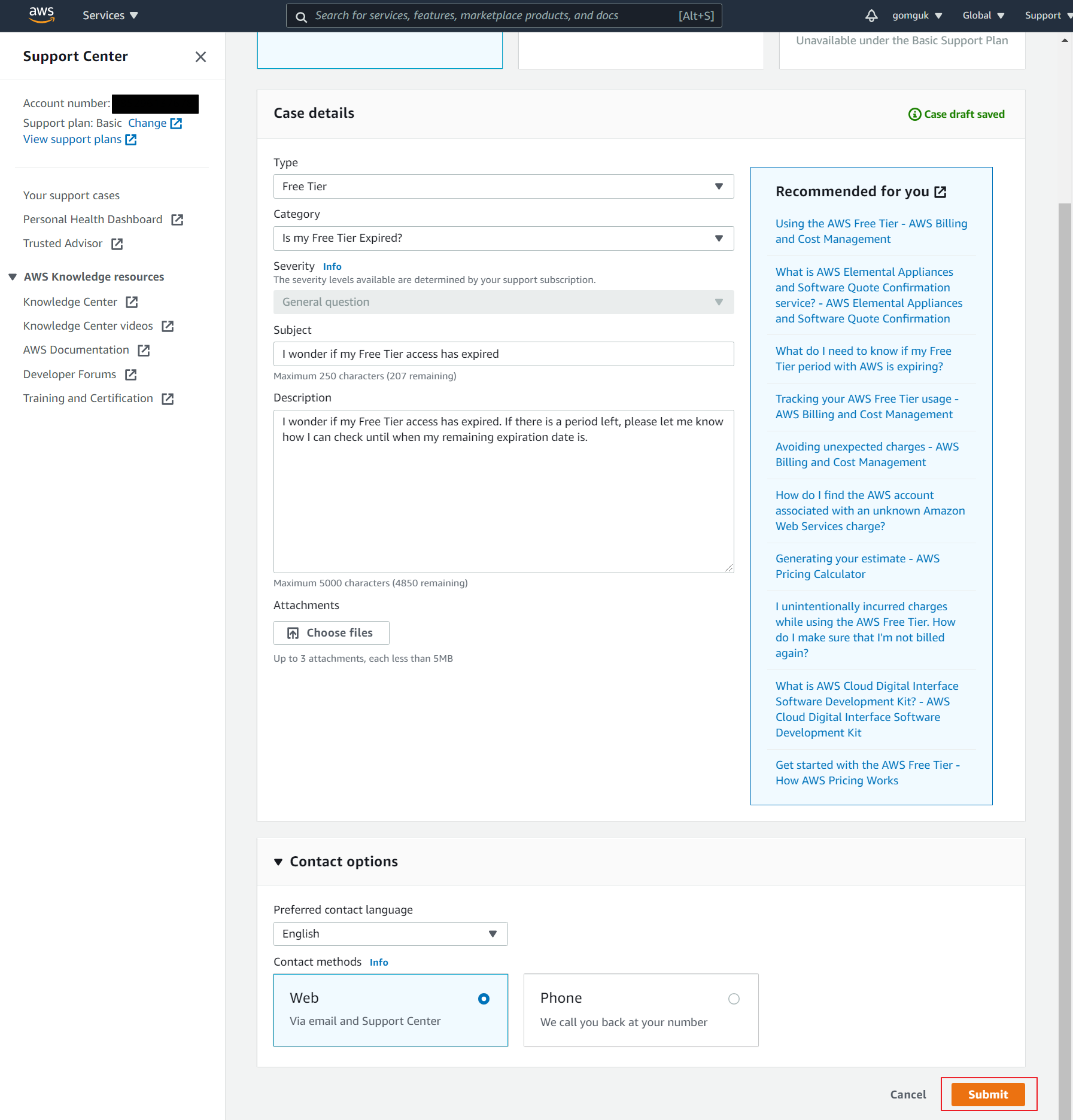Screen dimensions: 1073x1120
Task: Open Developer Forums link
Action: click(69, 375)
